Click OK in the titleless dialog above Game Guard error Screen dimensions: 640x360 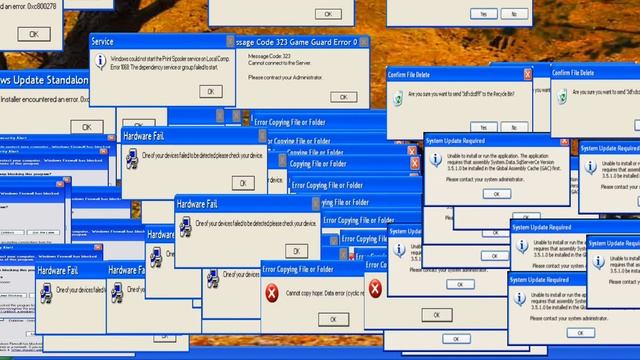point(328,14)
